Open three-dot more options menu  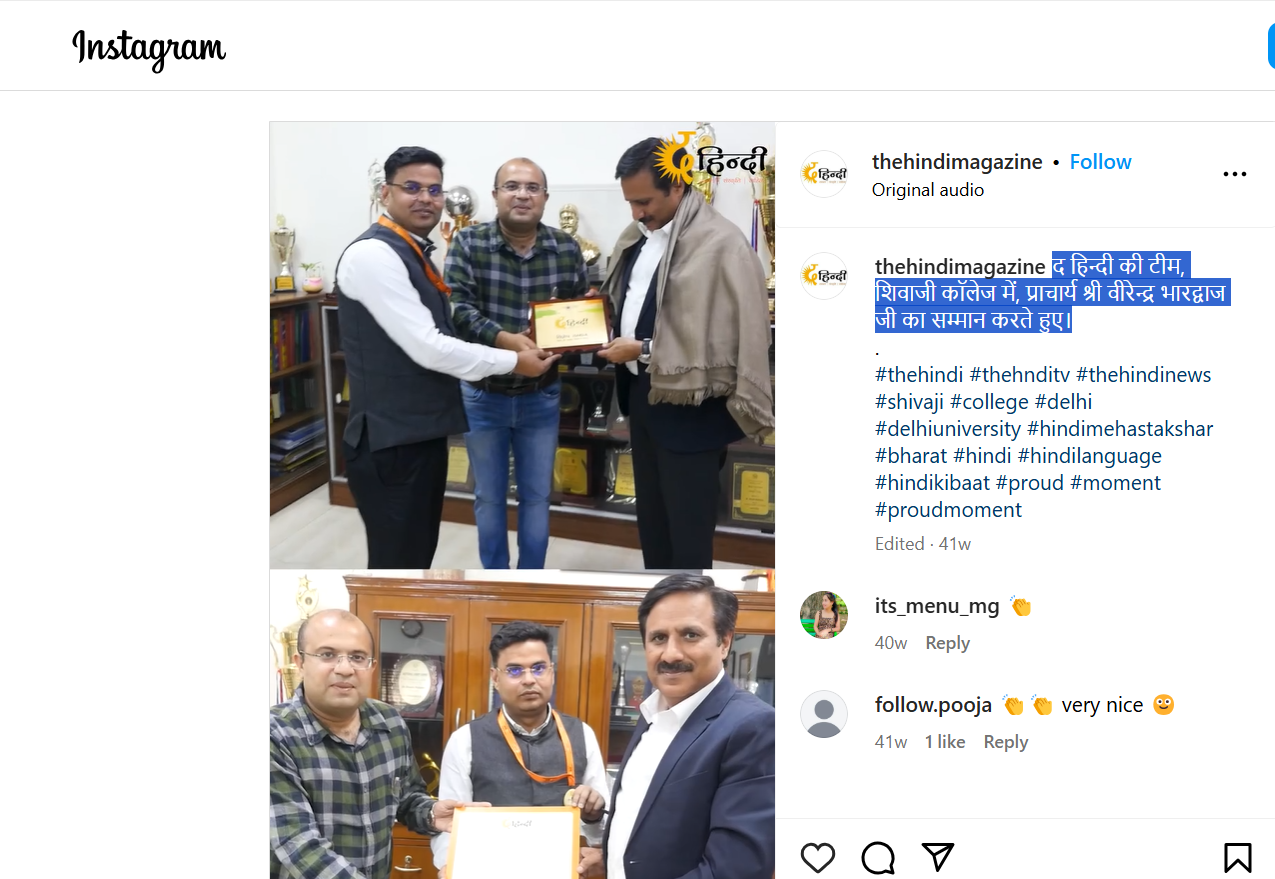tap(1235, 174)
